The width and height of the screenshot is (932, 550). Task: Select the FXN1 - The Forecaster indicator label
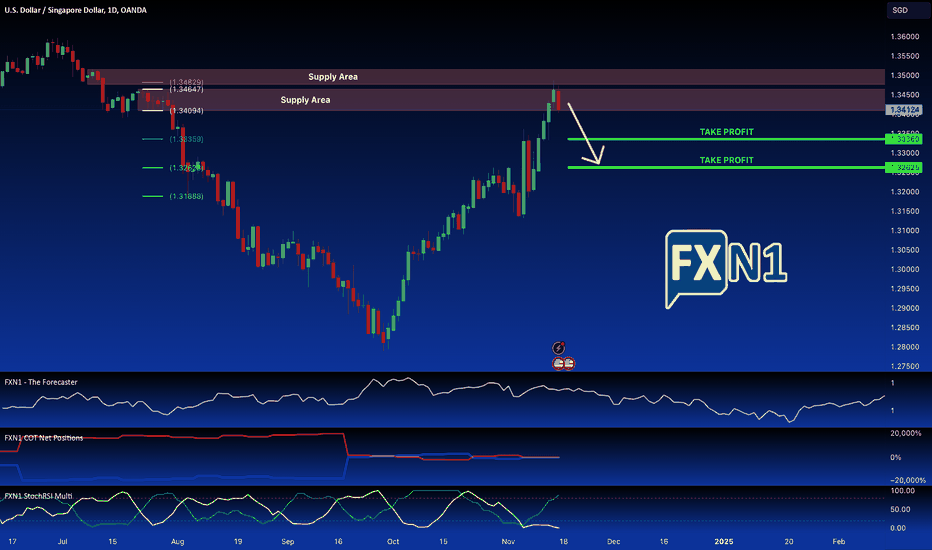pos(41,382)
